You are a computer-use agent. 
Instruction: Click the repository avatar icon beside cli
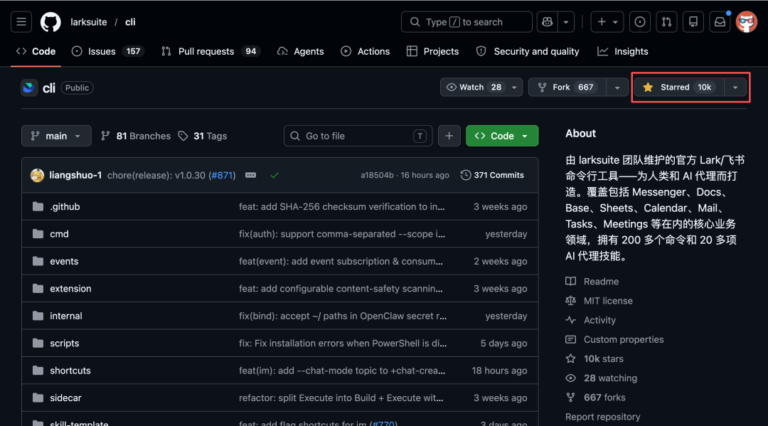point(29,88)
